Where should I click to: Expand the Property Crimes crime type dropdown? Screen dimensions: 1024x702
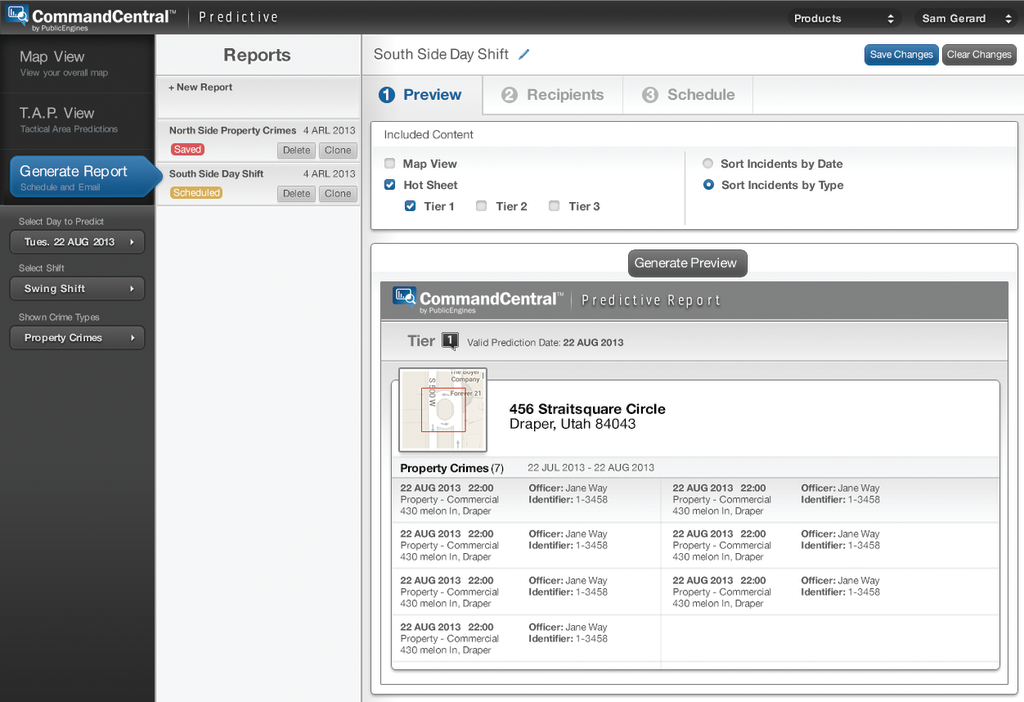point(77,338)
